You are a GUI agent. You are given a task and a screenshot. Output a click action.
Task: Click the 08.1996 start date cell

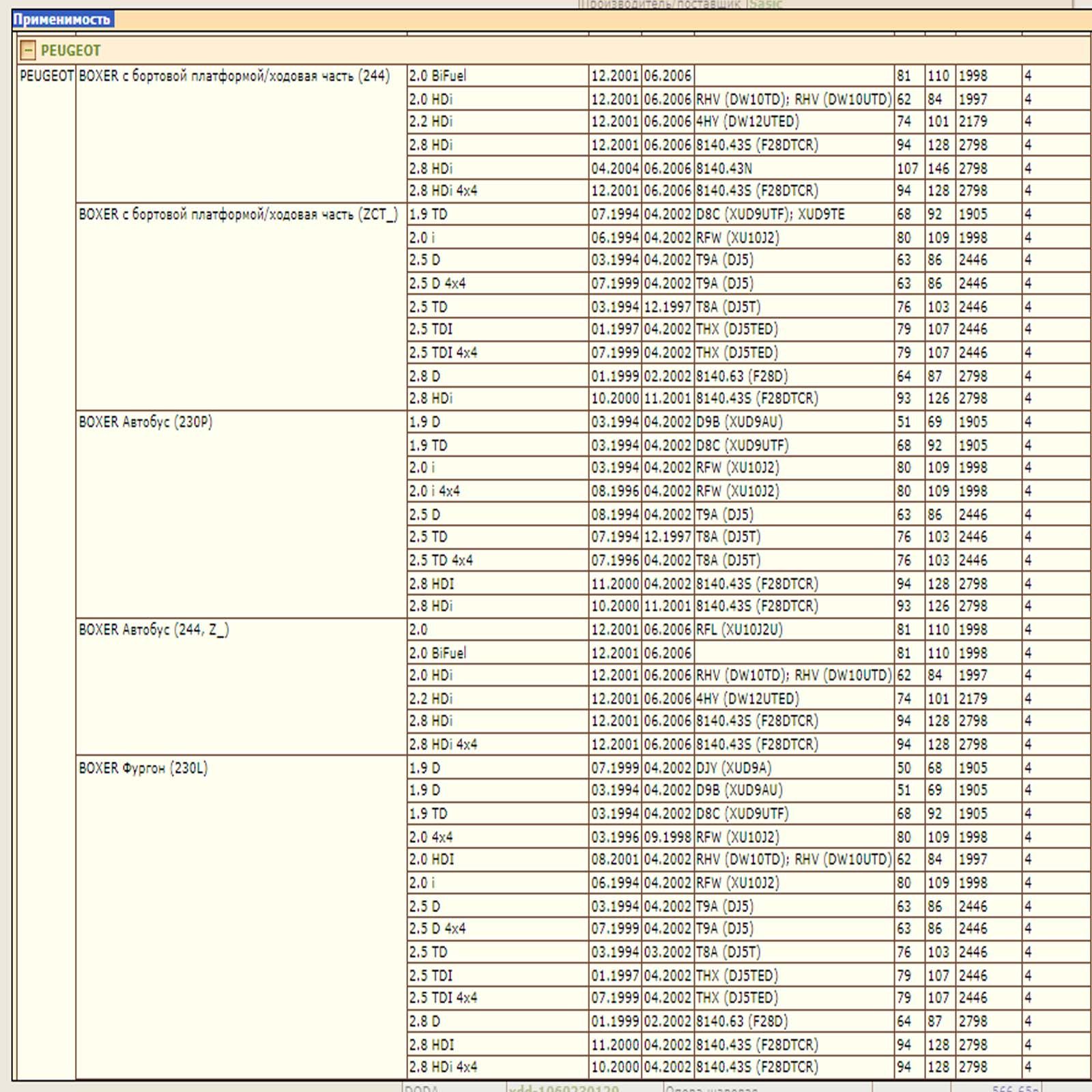coord(615,491)
